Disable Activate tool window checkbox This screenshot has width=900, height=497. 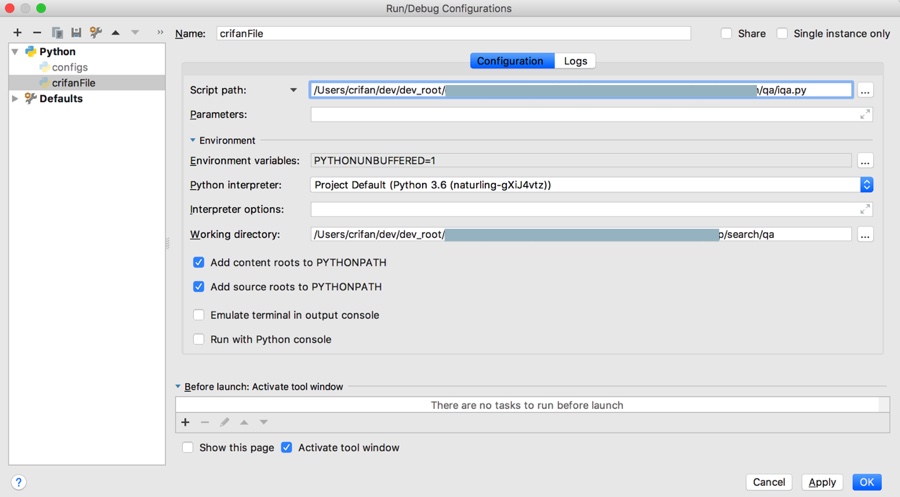pos(286,447)
